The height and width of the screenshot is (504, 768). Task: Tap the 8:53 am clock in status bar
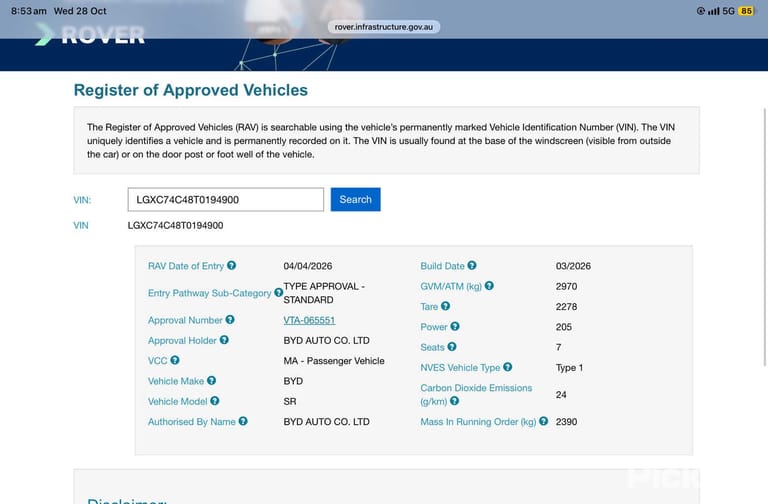[29, 11]
